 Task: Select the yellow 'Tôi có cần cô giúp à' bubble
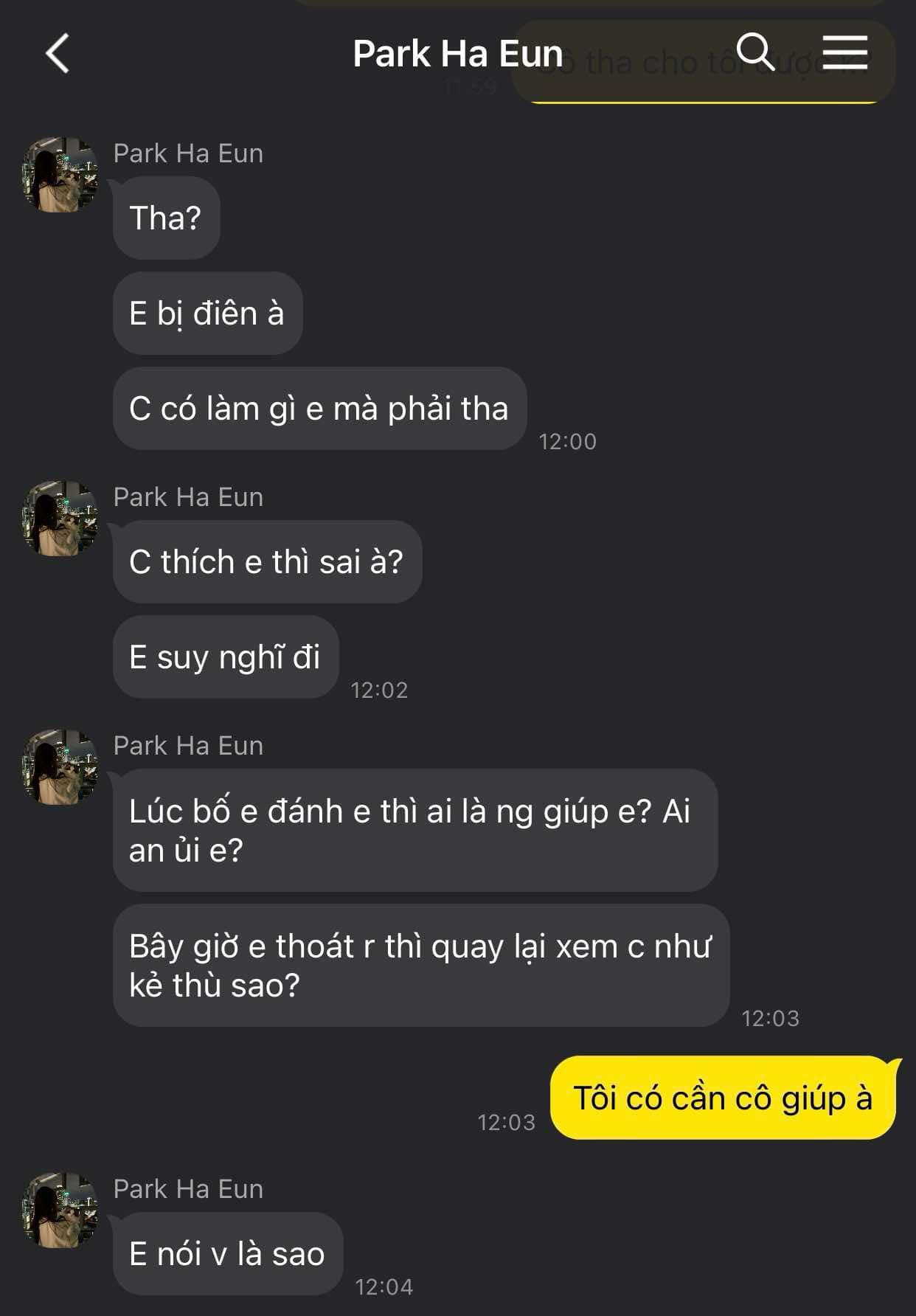(x=723, y=1098)
